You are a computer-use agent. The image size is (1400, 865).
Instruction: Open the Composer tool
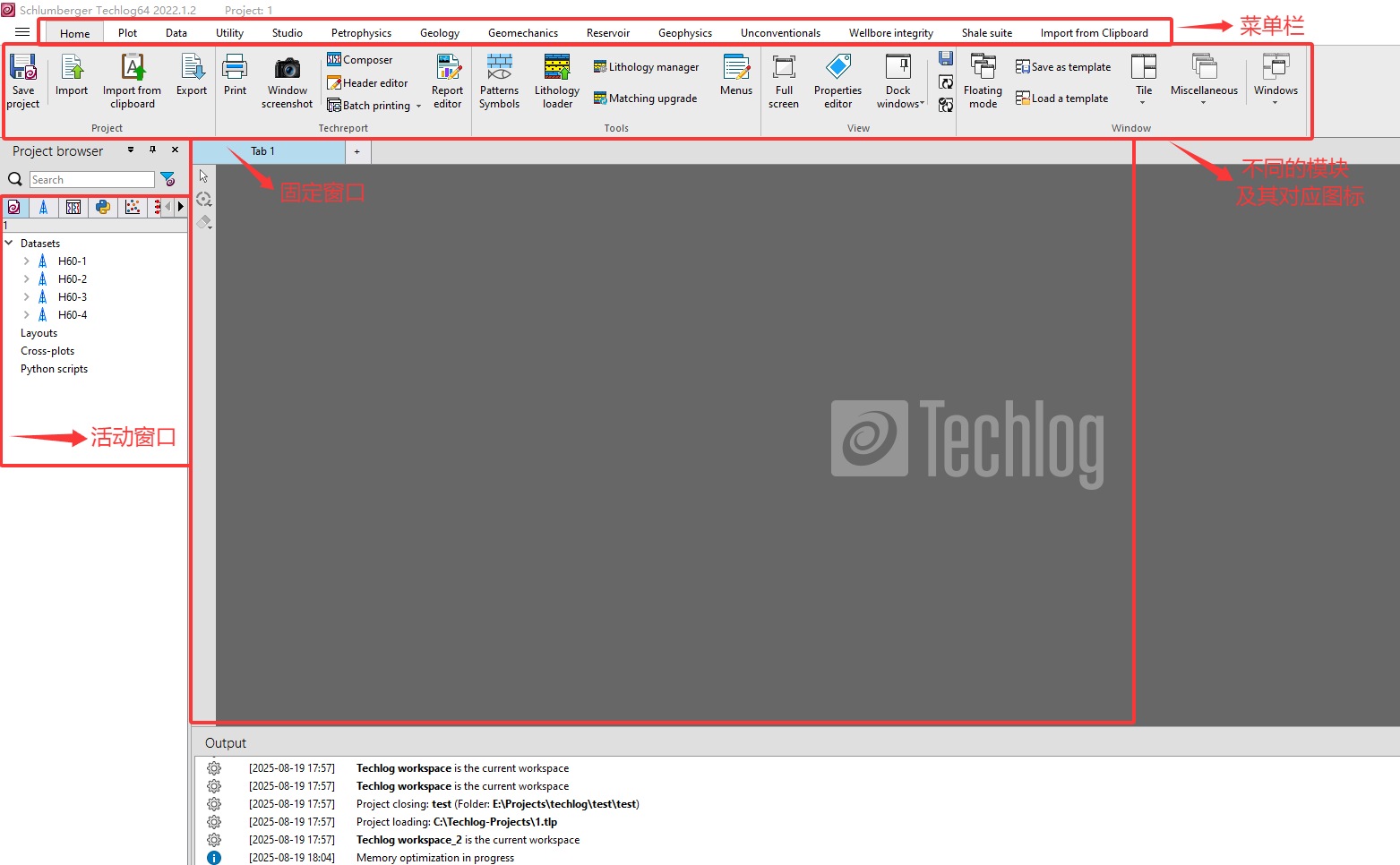point(360,60)
